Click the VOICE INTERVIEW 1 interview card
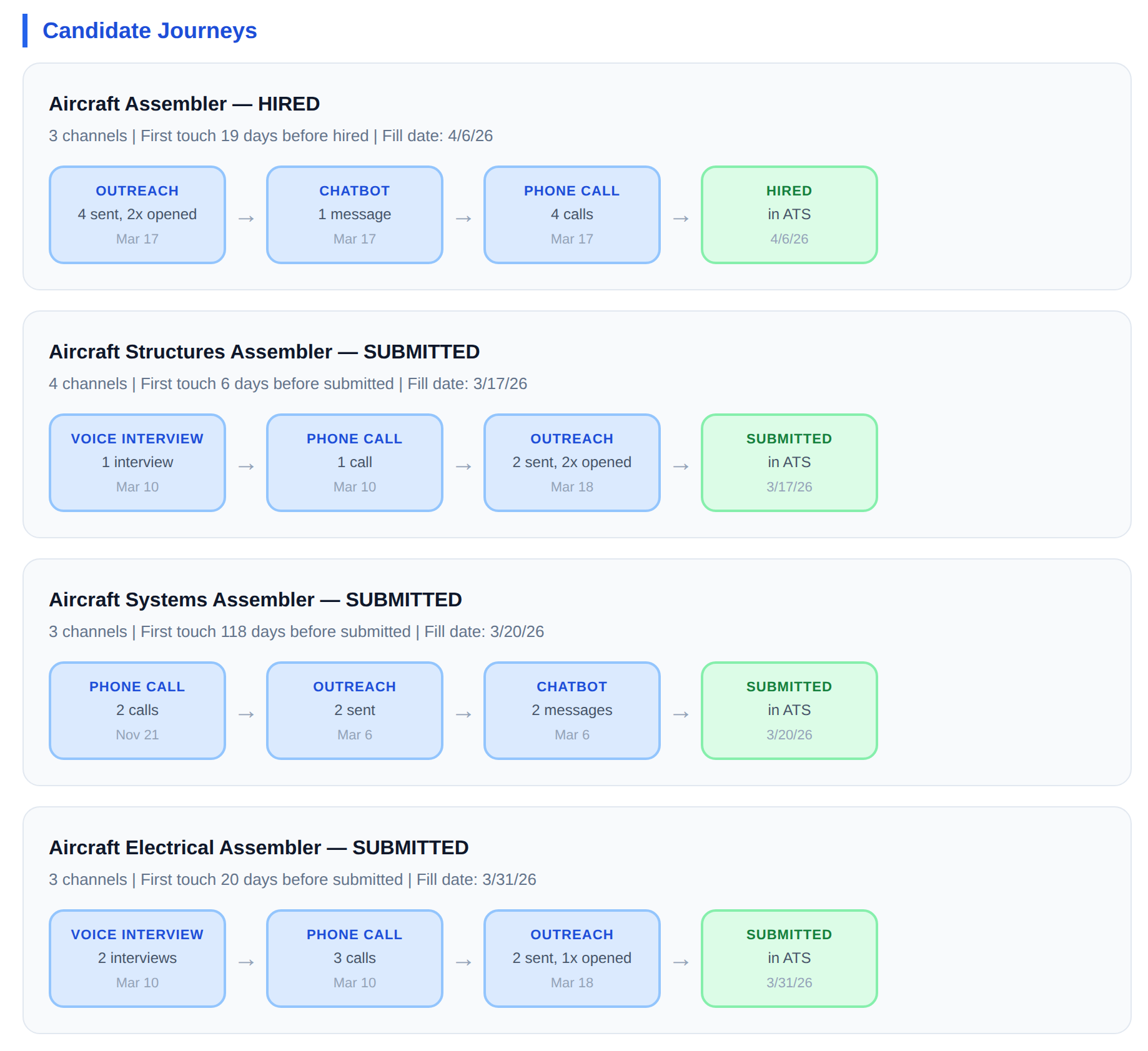 click(137, 463)
